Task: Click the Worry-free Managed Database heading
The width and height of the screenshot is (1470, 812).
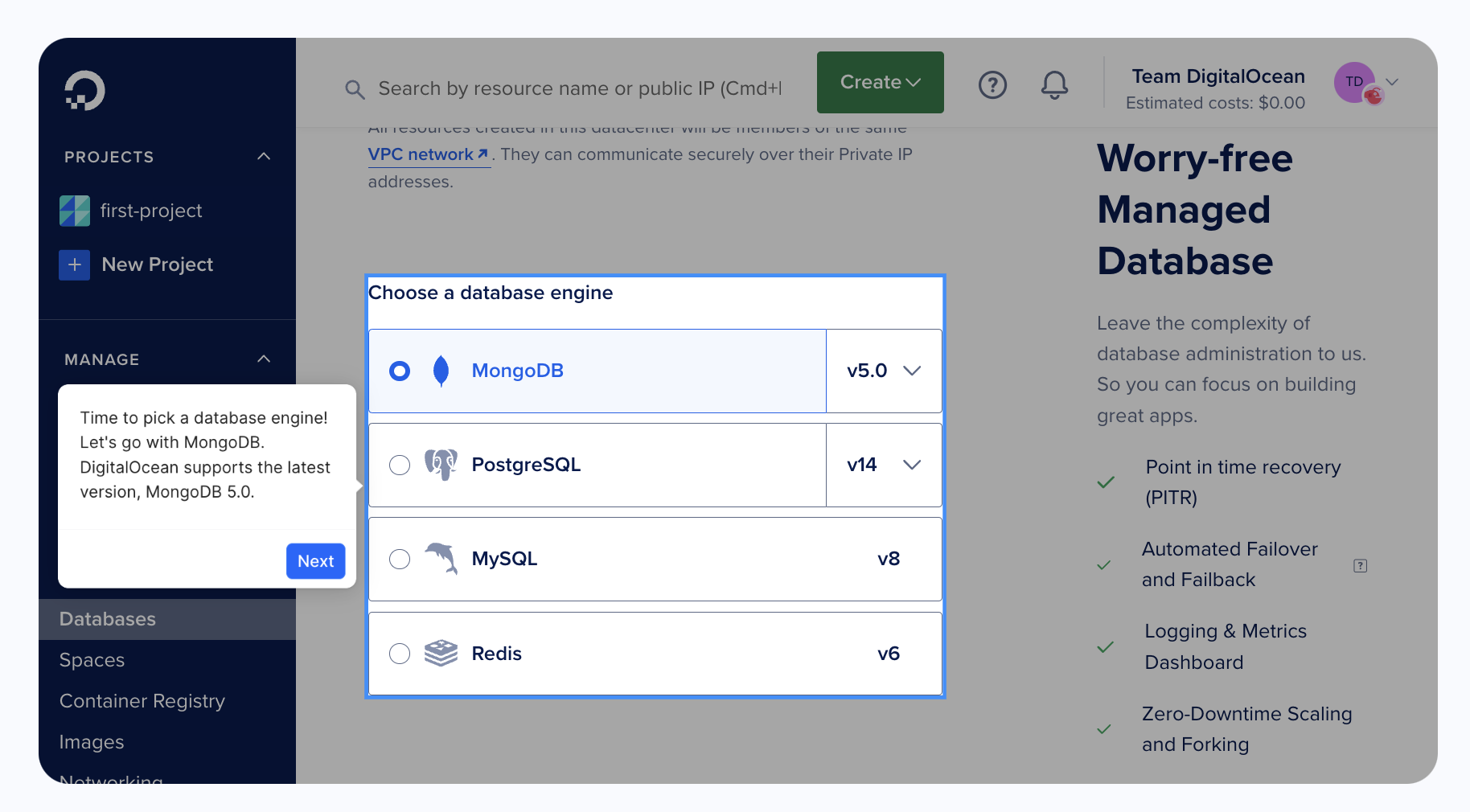Action: (x=1195, y=209)
